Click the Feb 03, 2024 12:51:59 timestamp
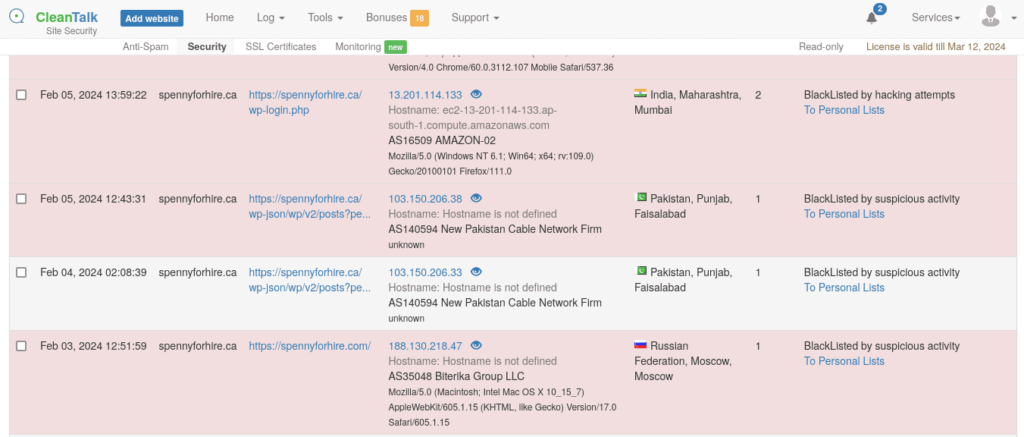Viewport: 1024px width, 437px height. click(x=93, y=346)
